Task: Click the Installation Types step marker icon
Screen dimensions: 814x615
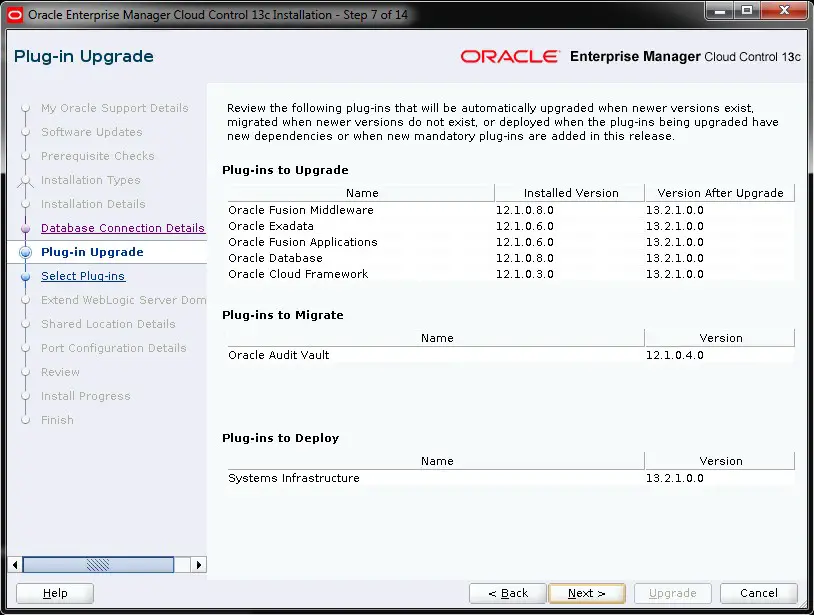Action: click(x=25, y=181)
